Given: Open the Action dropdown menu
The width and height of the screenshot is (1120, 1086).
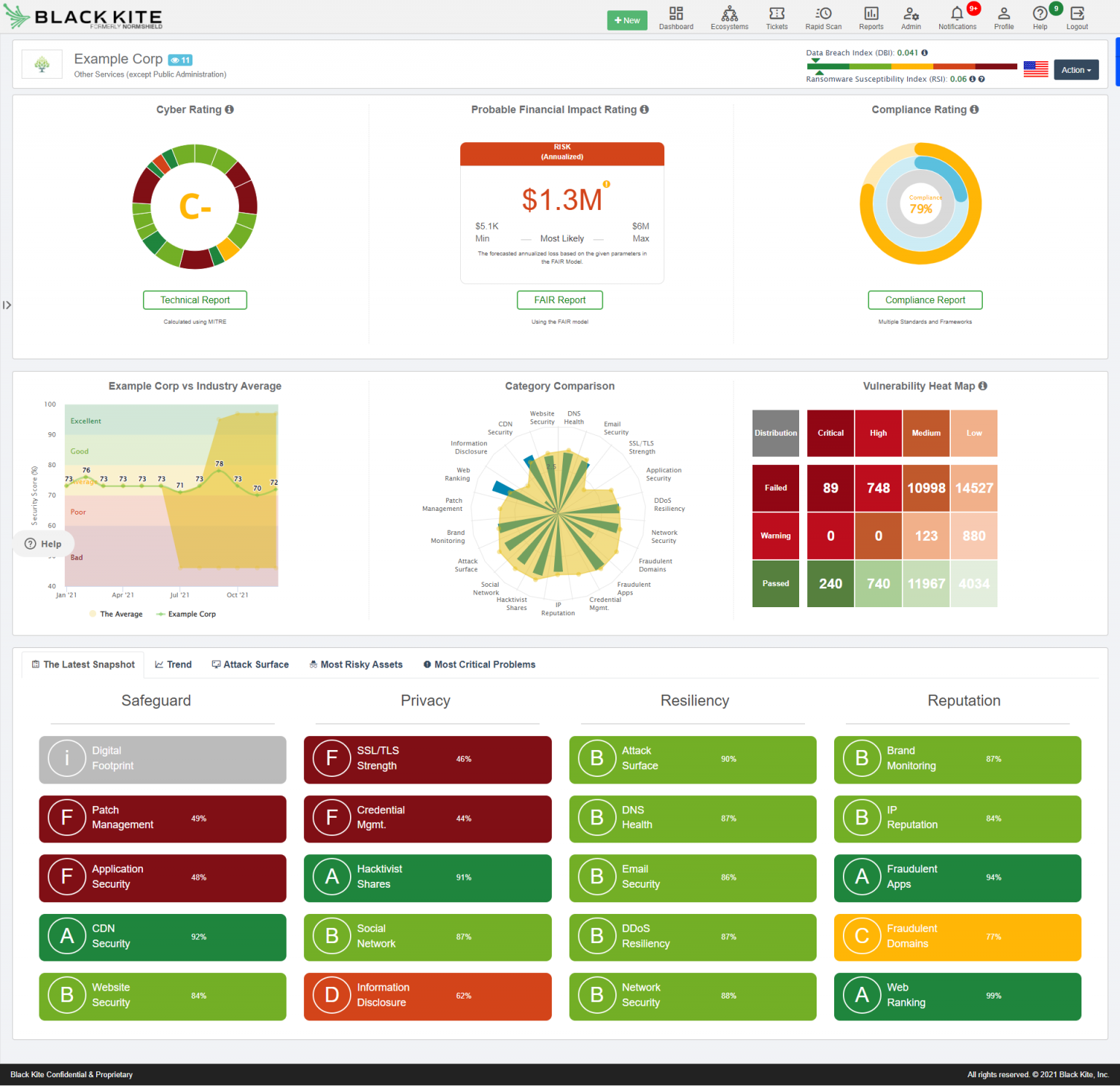Looking at the screenshot, I should (1076, 69).
